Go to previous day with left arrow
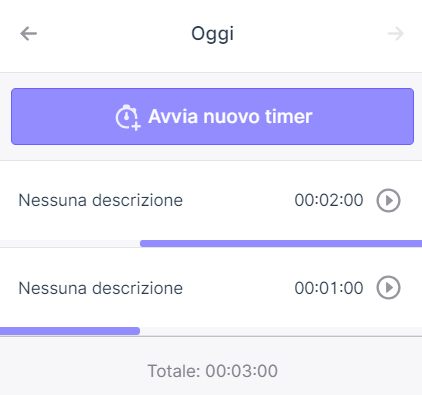Screen dimensions: 422x395 tap(28, 34)
